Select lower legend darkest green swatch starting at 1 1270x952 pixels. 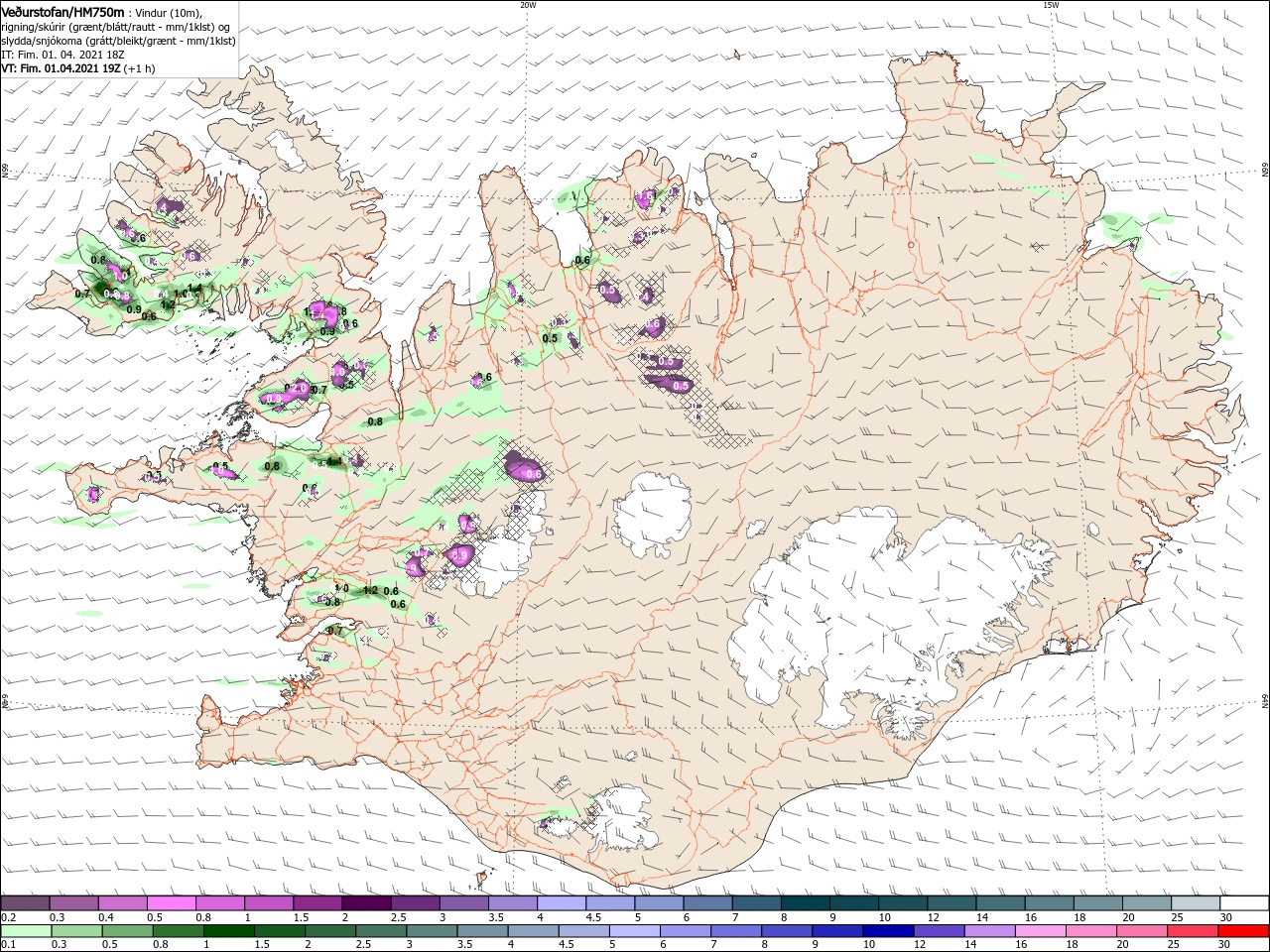(x=229, y=931)
